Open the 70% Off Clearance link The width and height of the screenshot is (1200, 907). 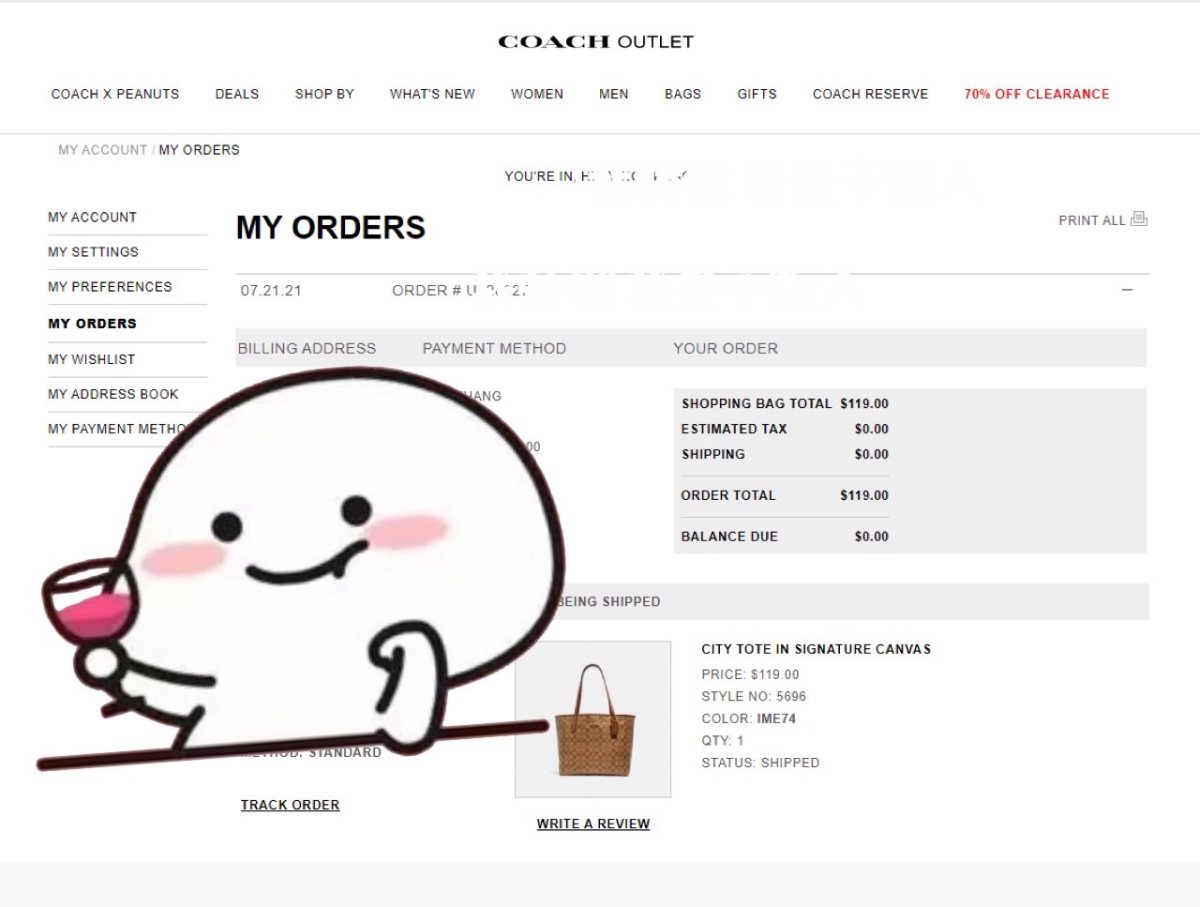pos(1037,94)
